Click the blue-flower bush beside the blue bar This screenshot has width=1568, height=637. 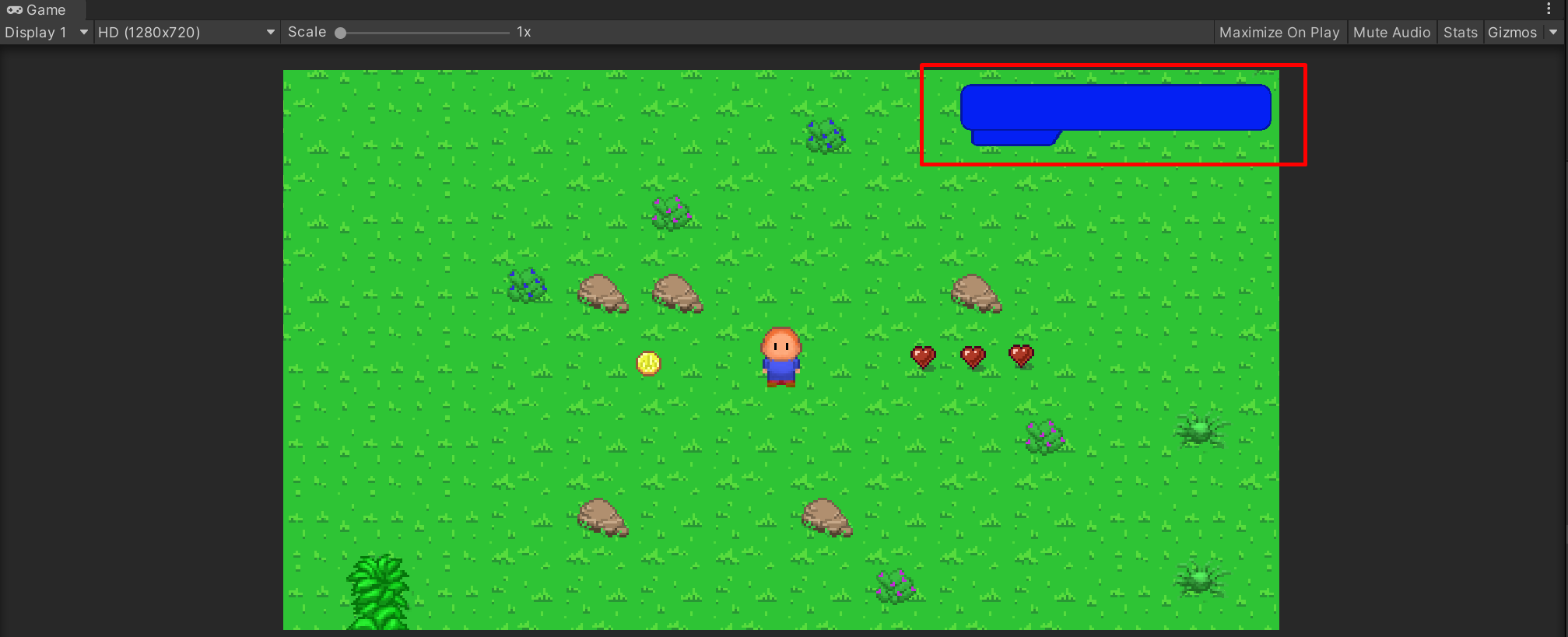[x=825, y=136]
